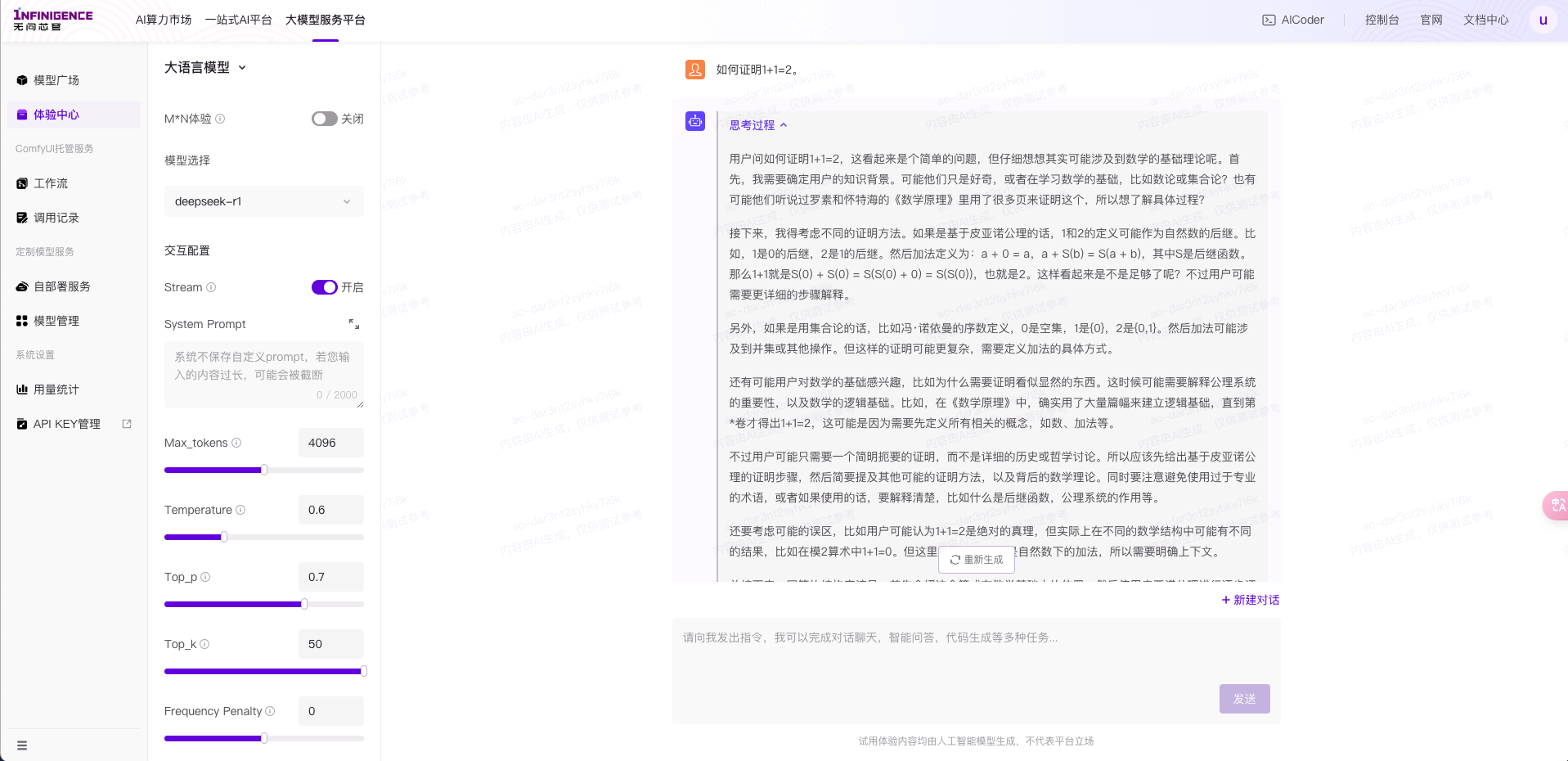This screenshot has height=761, width=1568.
Task: Click 重新生成 button
Action: coord(977,560)
